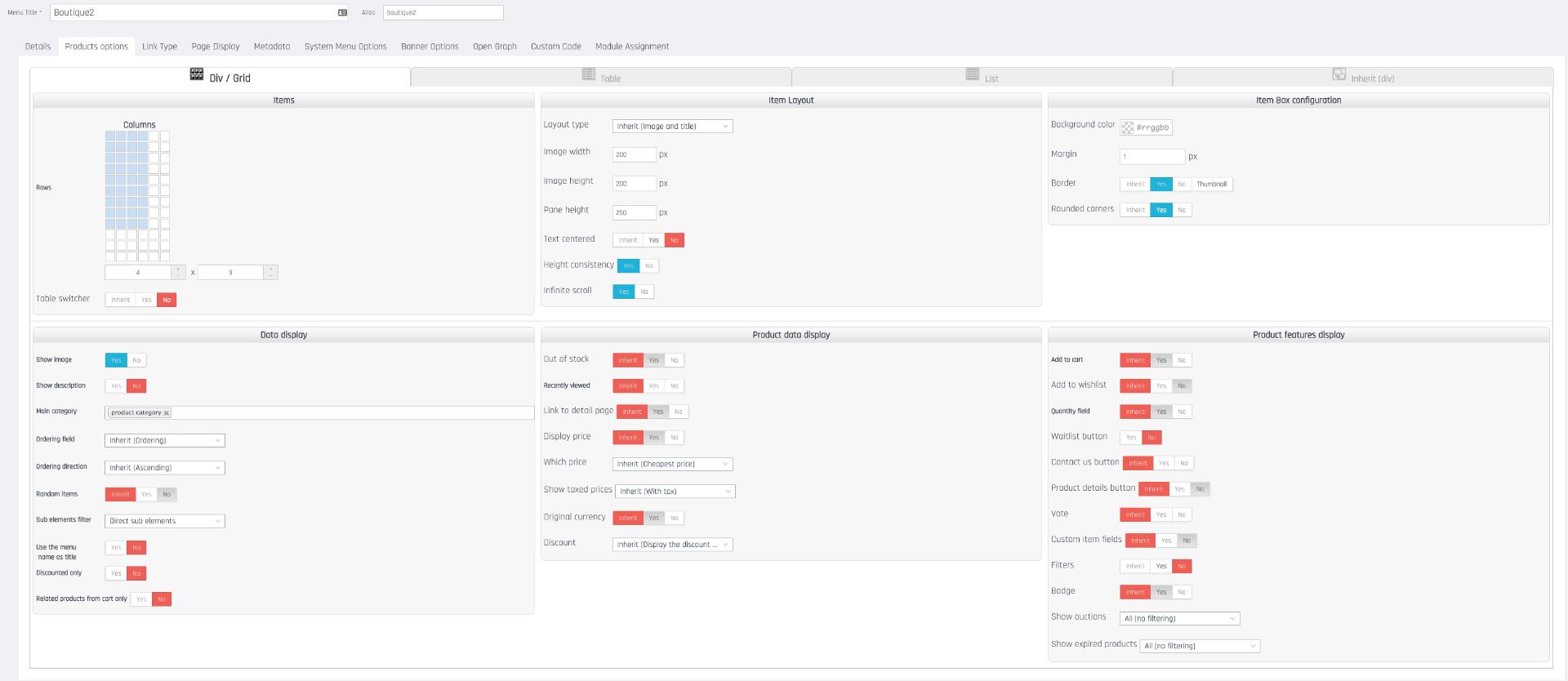This screenshot has width=1568, height=681.
Task: Enable Show description with Yes
Action: click(116, 386)
